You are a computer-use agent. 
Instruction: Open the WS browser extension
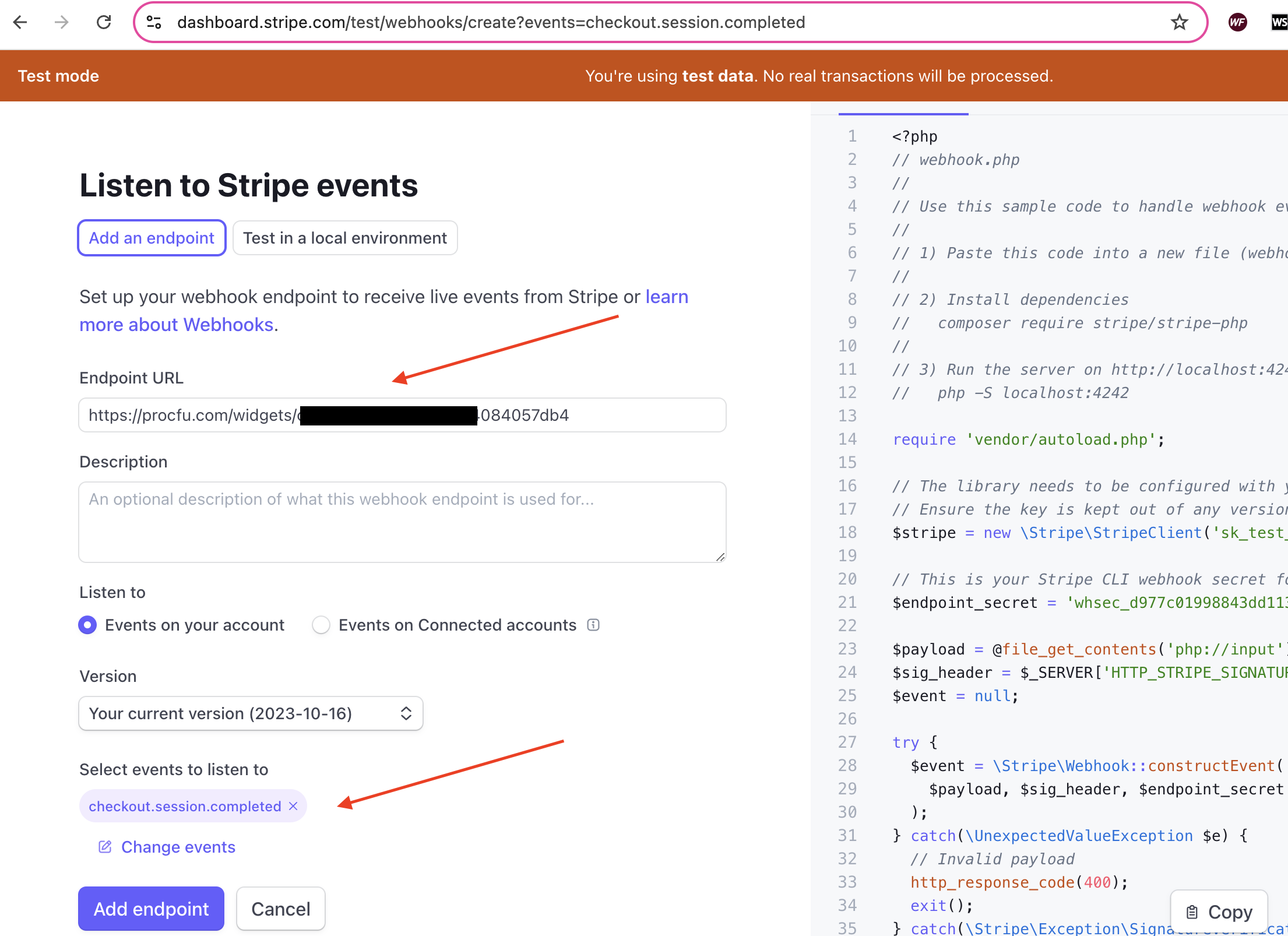[x=1279, y=22]
